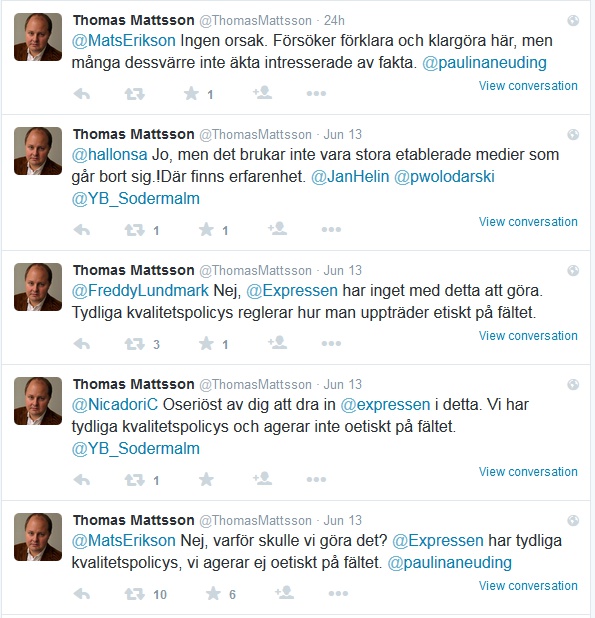
Task: Open more options menu on the @hallonsa tweet
Action: (x=331, y=229)
